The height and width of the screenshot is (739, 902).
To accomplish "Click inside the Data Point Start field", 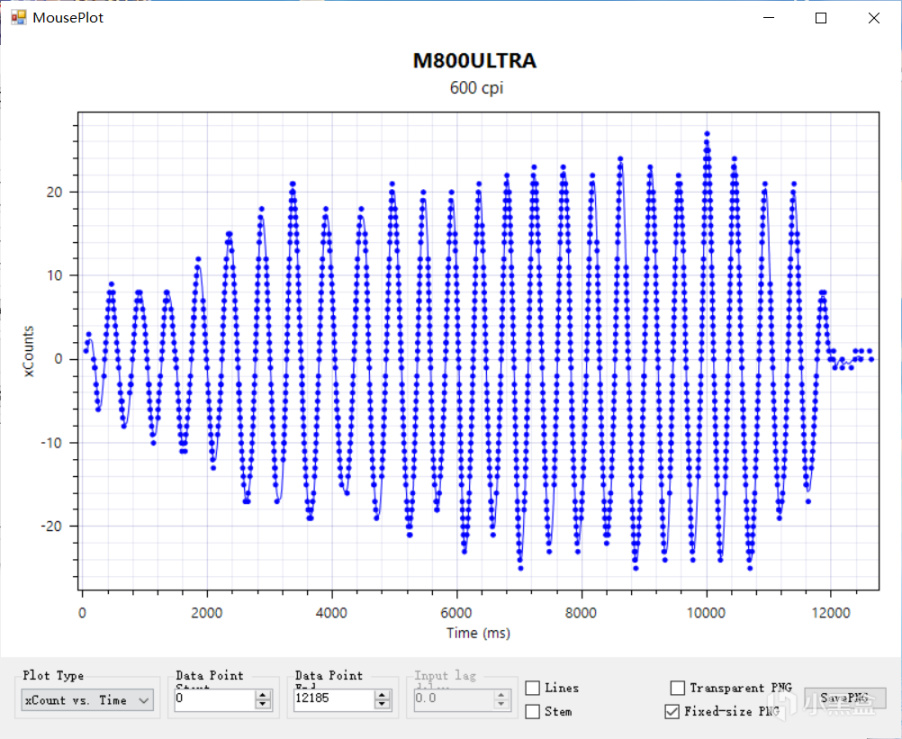I will 213,699.
